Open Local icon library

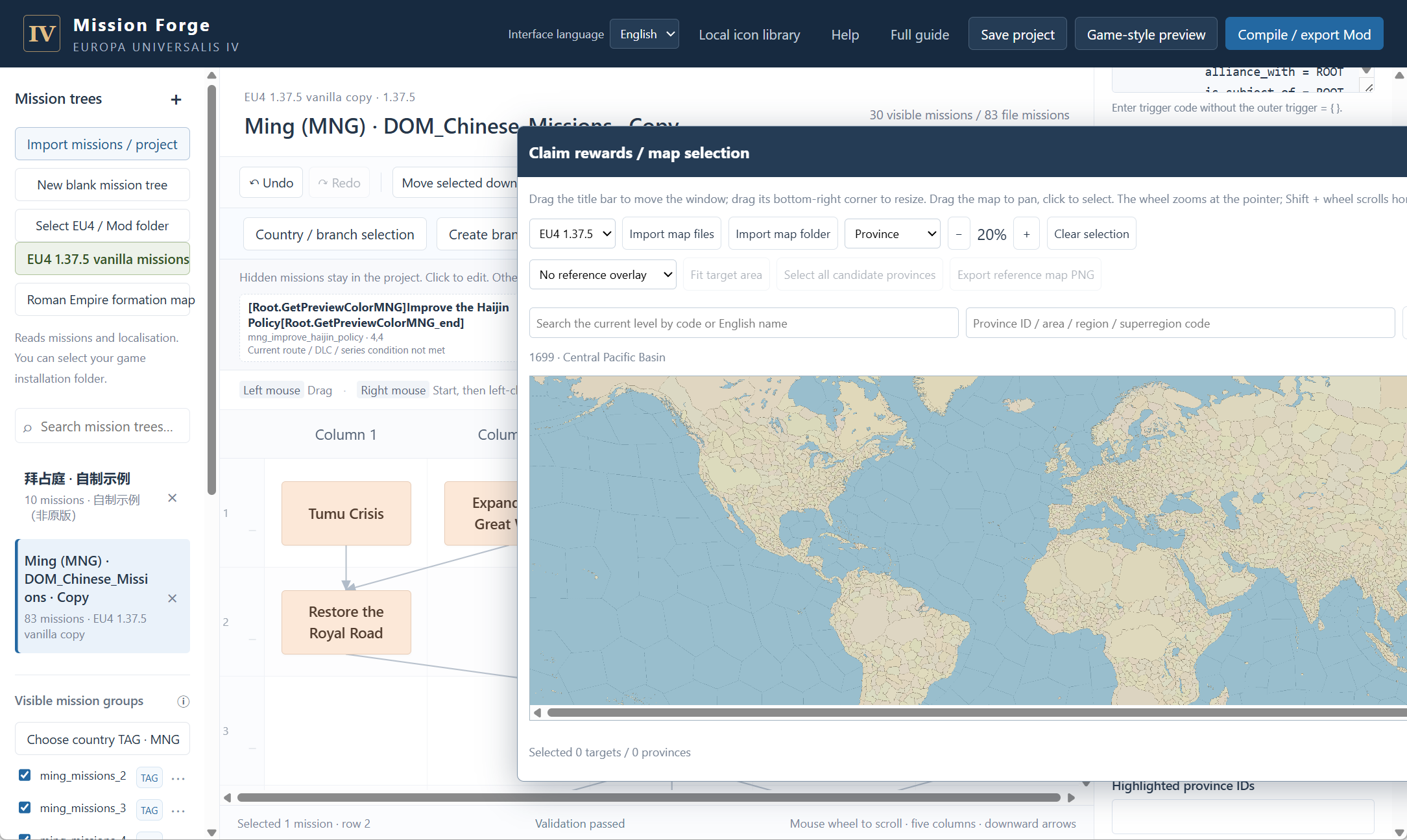749,34
